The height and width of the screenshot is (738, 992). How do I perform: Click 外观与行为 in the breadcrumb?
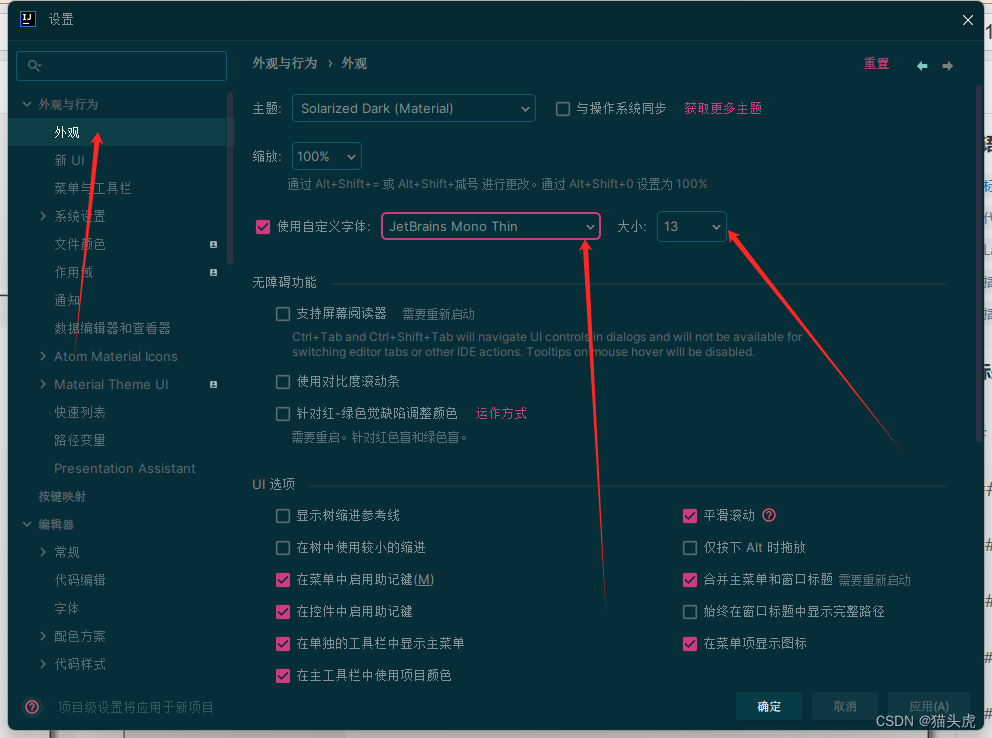285,63
